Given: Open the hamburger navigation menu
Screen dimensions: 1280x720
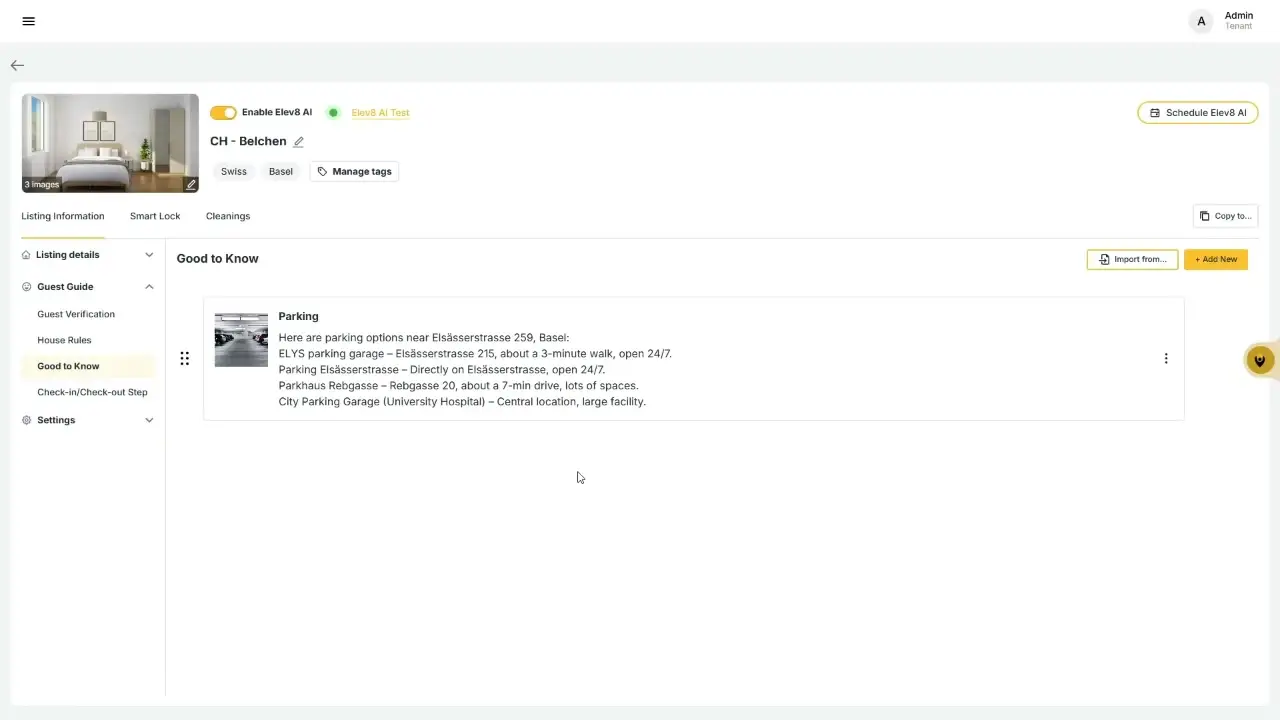Looking at the screenshot, I should coord(28,21).
